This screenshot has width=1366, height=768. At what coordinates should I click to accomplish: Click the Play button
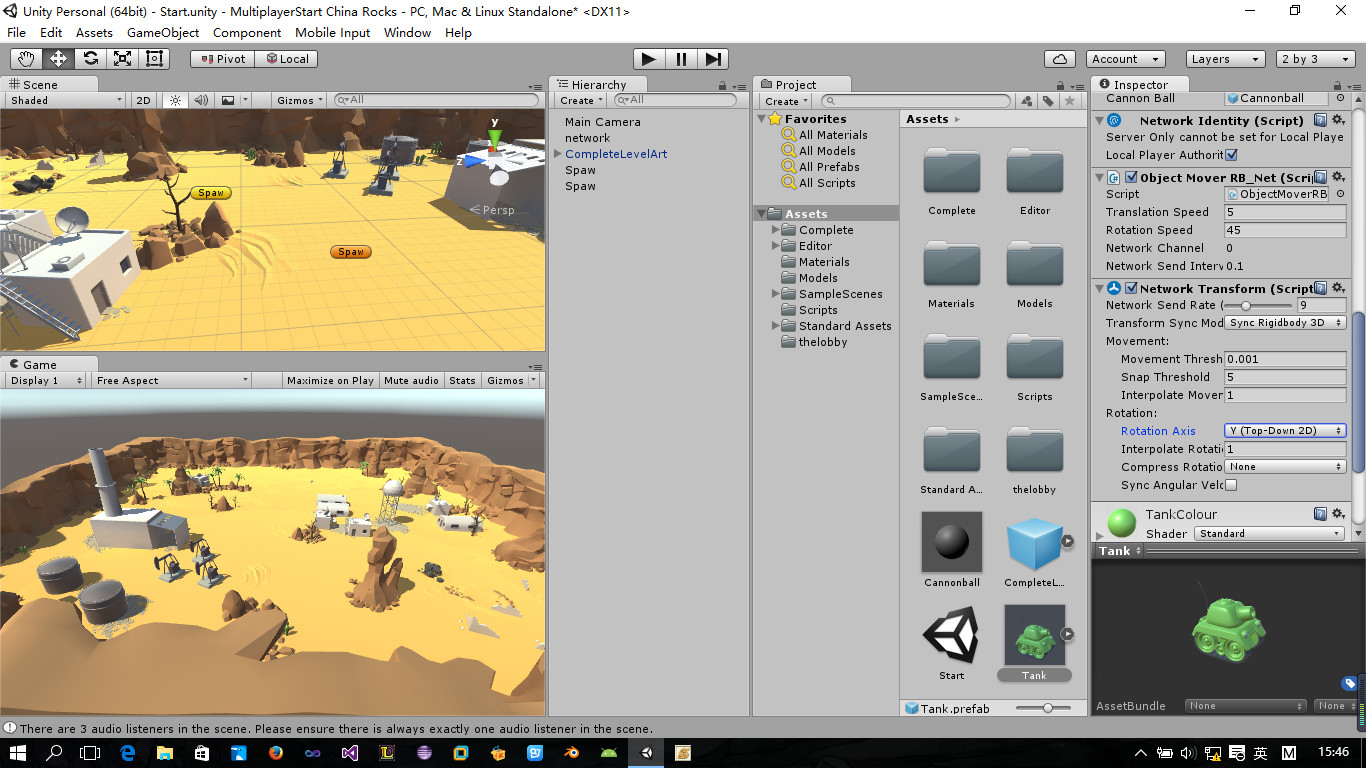[x=649, y=59]
